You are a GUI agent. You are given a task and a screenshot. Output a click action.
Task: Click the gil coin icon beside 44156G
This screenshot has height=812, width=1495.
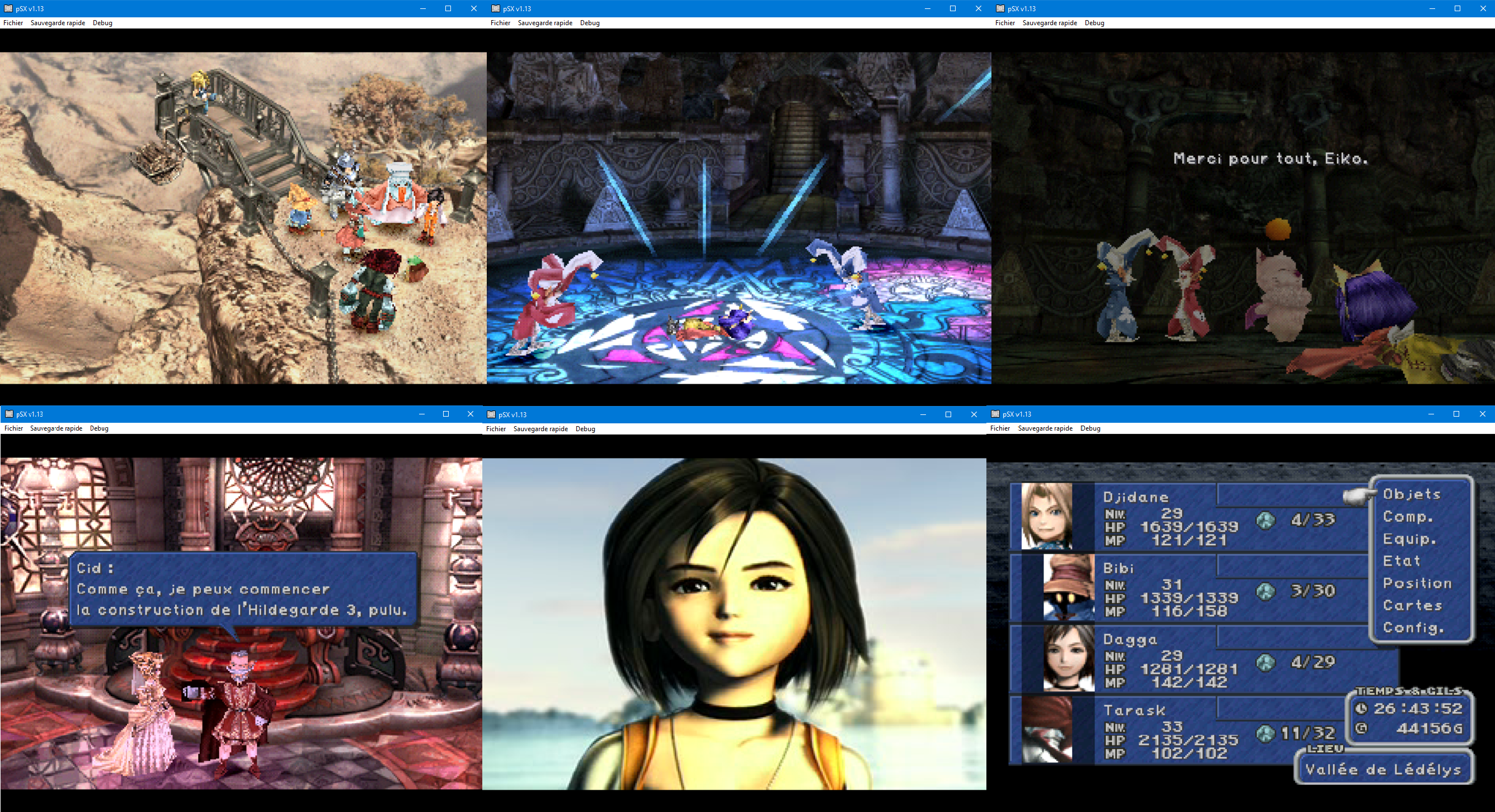pos(1361,728)
